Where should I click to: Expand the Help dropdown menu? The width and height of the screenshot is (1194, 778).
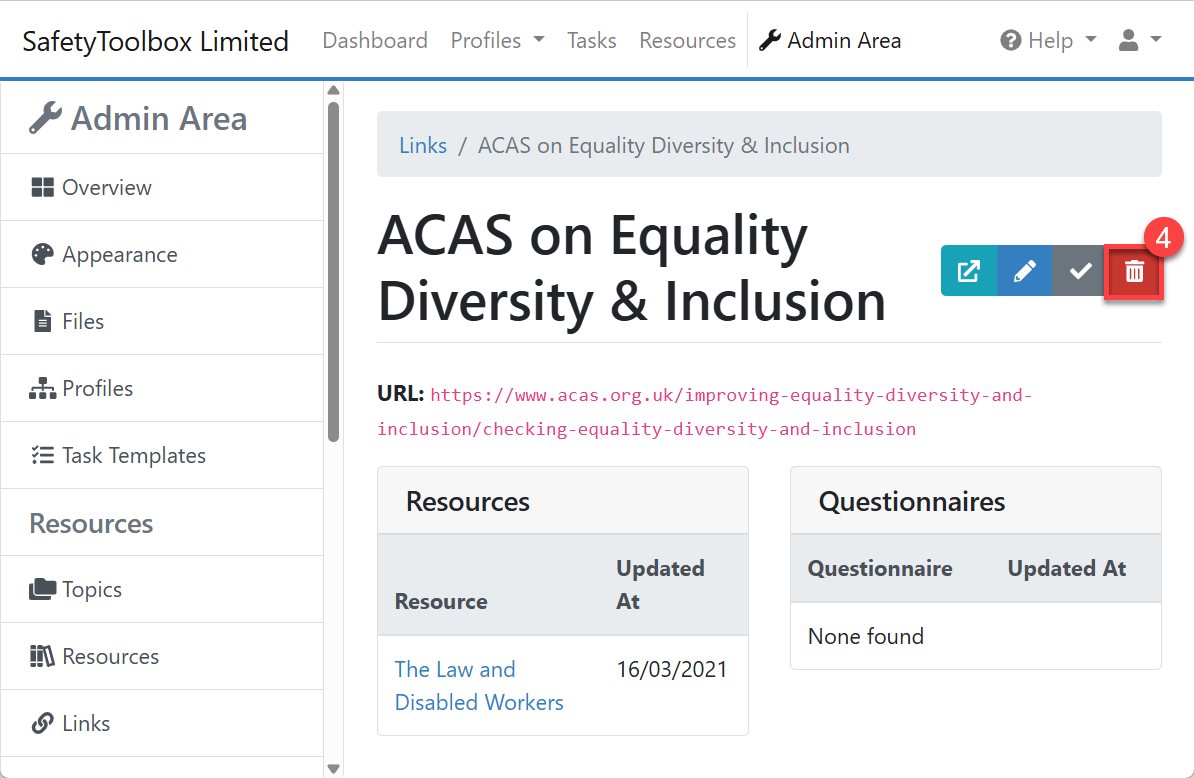[1048, 41]
